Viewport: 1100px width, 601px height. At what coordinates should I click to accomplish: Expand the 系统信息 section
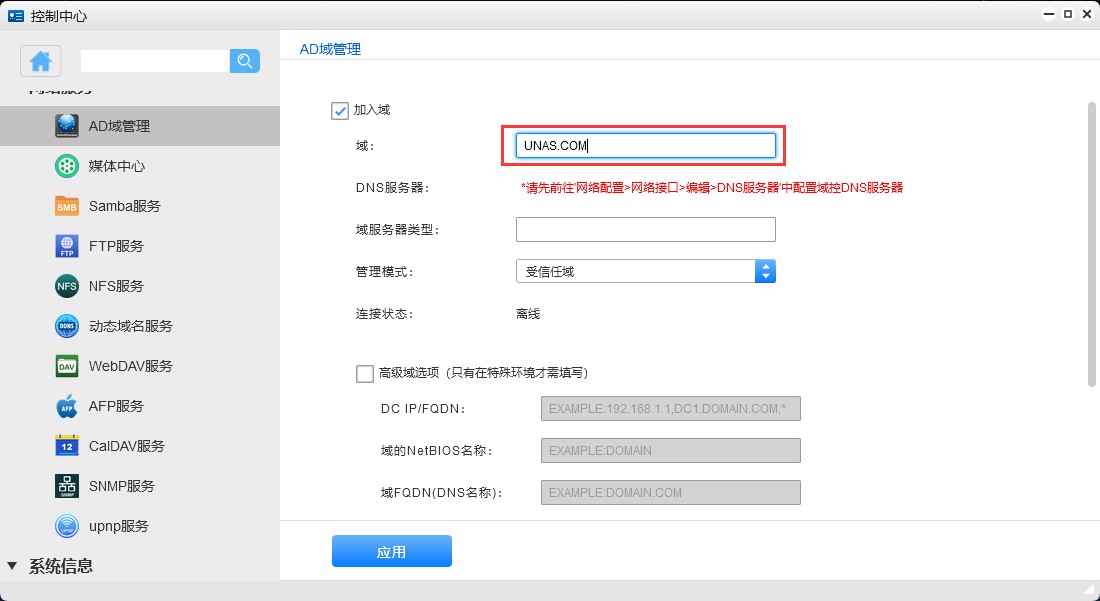click(x=12, y=566)
